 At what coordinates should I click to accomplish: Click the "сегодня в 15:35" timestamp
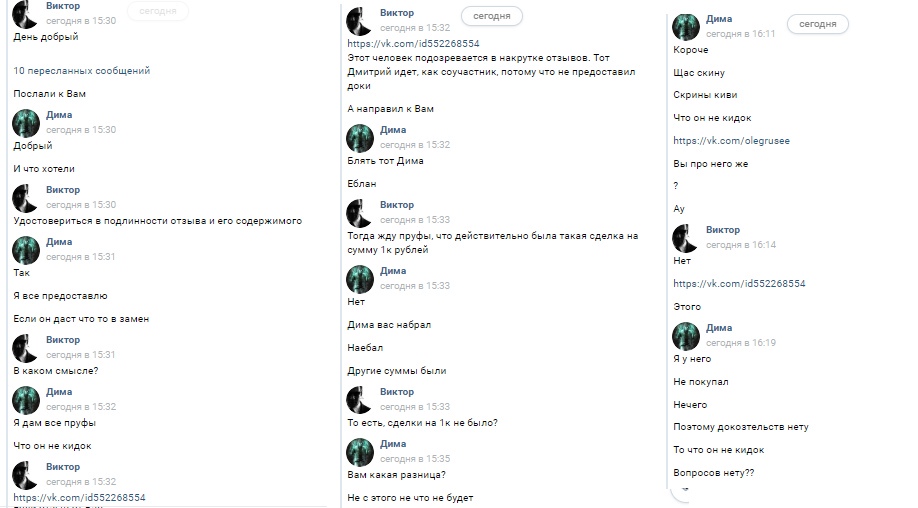pos(415,459)
